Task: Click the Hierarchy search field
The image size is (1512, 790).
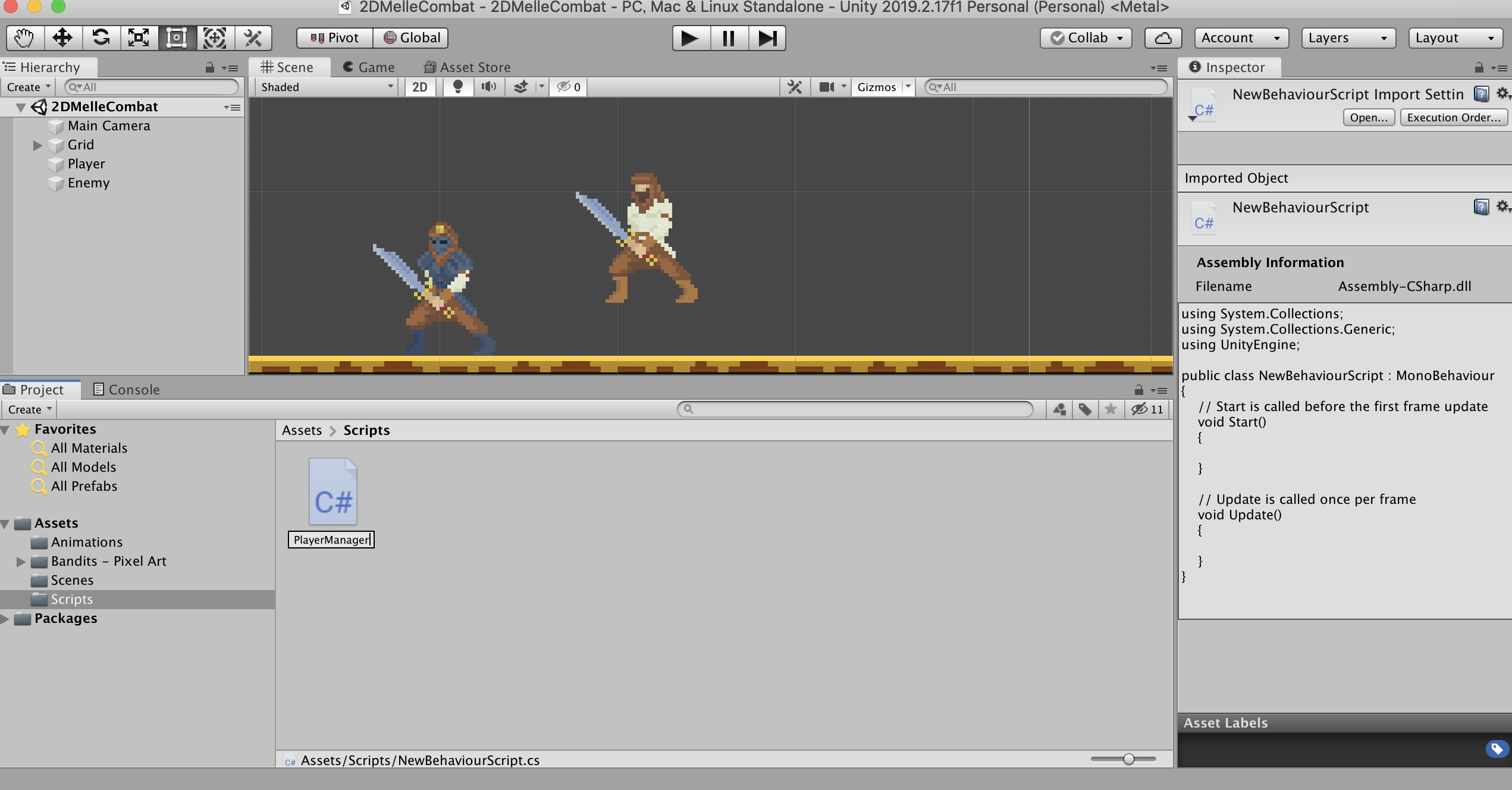Action: click(x=152, y=87)
